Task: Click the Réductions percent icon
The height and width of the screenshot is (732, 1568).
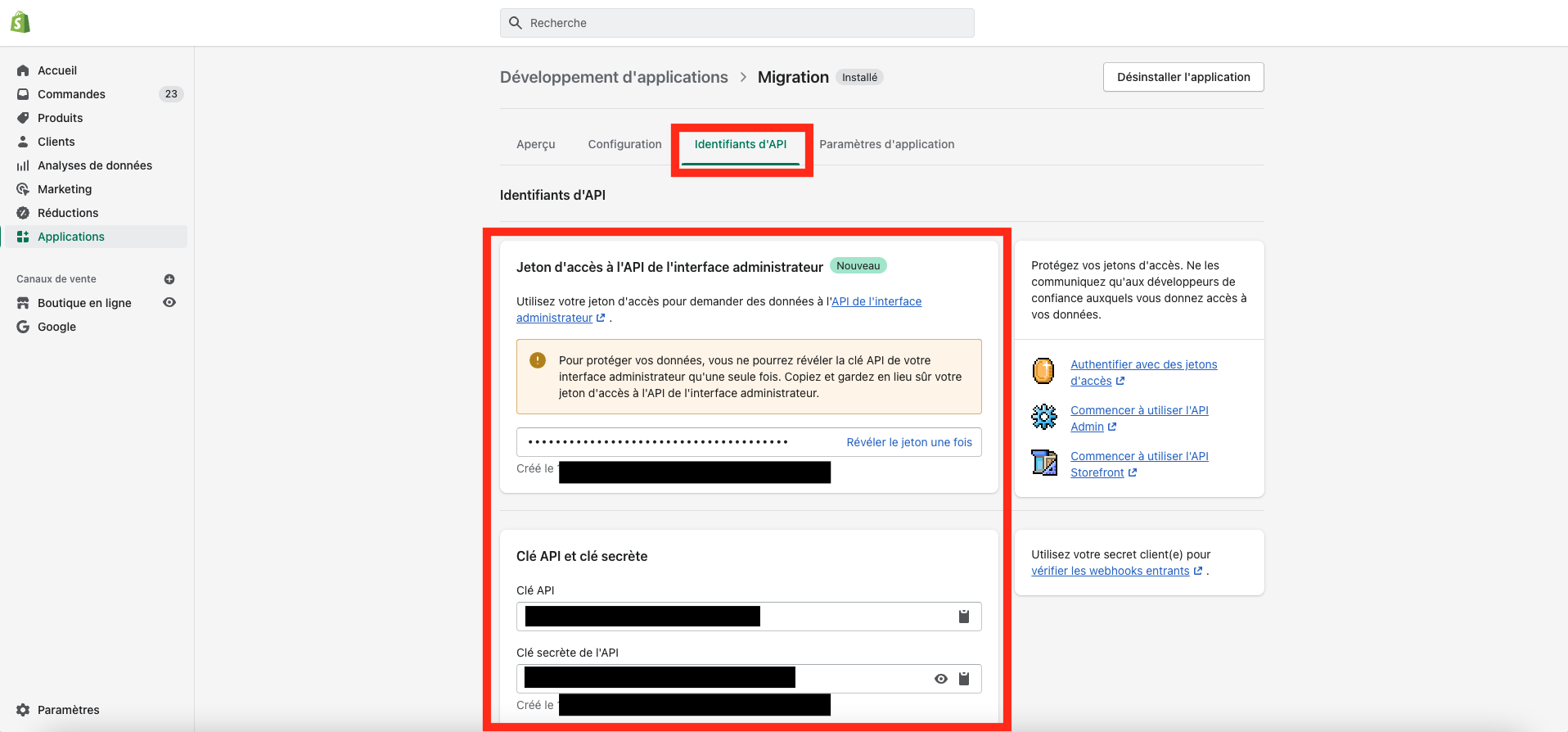Action: tap(23, 213)
